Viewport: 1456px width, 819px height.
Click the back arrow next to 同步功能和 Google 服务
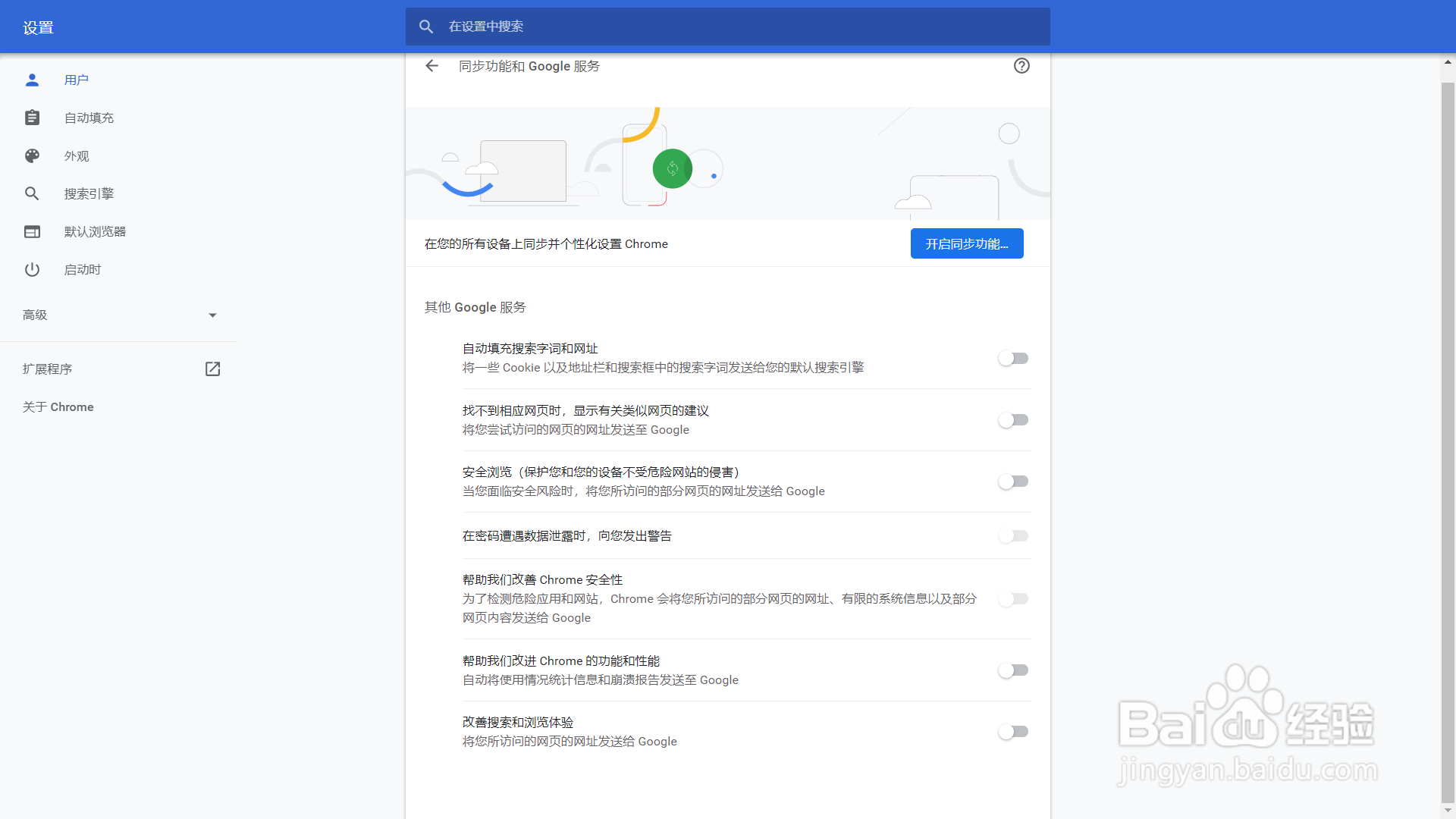pyautogui.click(x=431, y=66)
